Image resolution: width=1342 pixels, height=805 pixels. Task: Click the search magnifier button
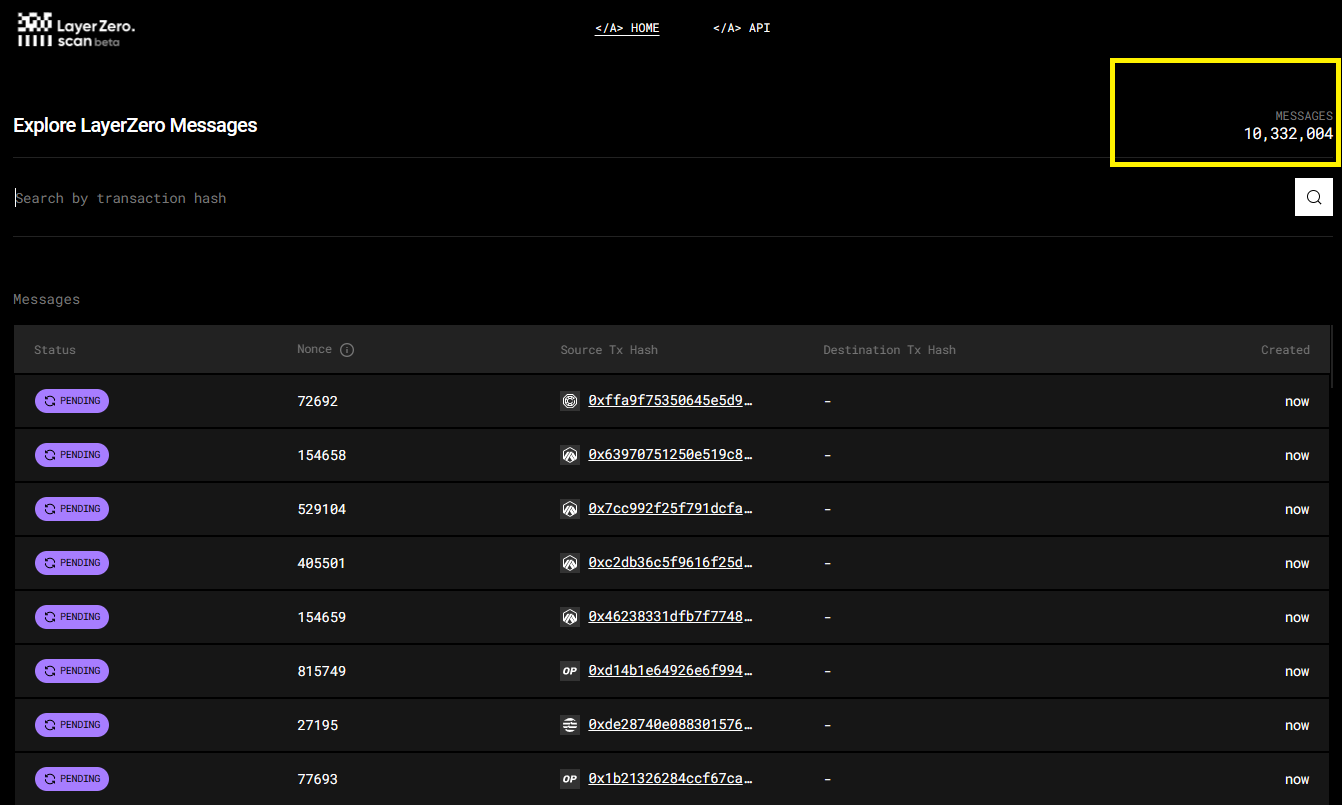coord(1314,197)
